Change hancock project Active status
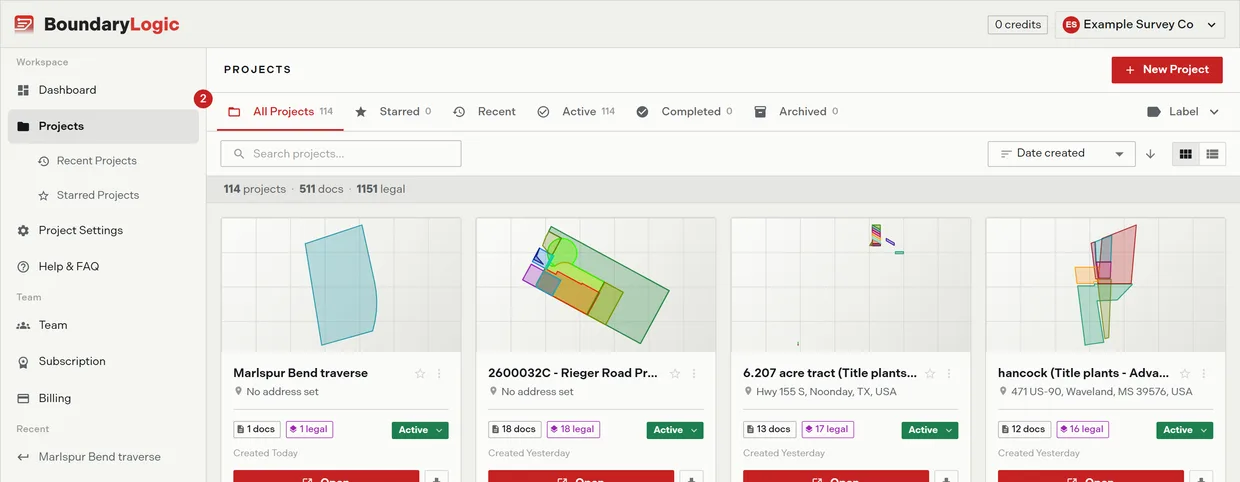The image size is (1240, 482). (x=1185, y=430)
